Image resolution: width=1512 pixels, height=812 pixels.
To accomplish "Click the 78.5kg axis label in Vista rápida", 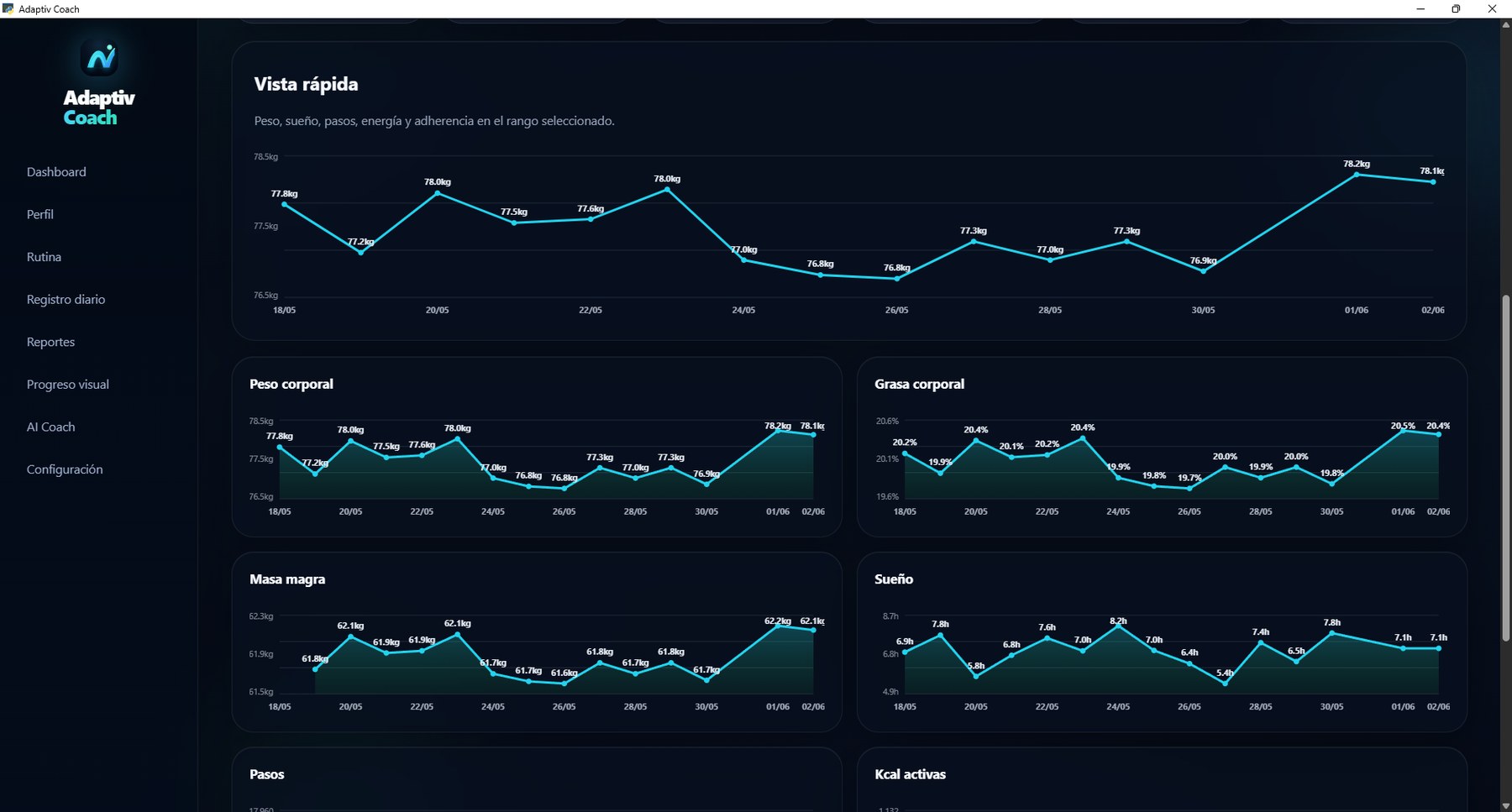I will (265, 157).
